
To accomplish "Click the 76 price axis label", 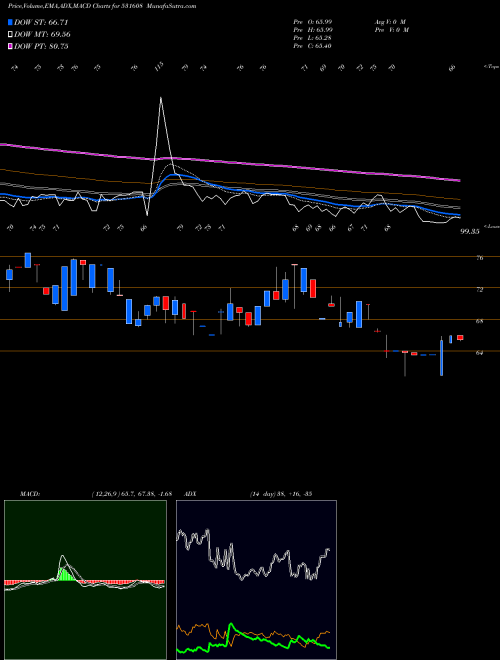I will coord(479,258).
